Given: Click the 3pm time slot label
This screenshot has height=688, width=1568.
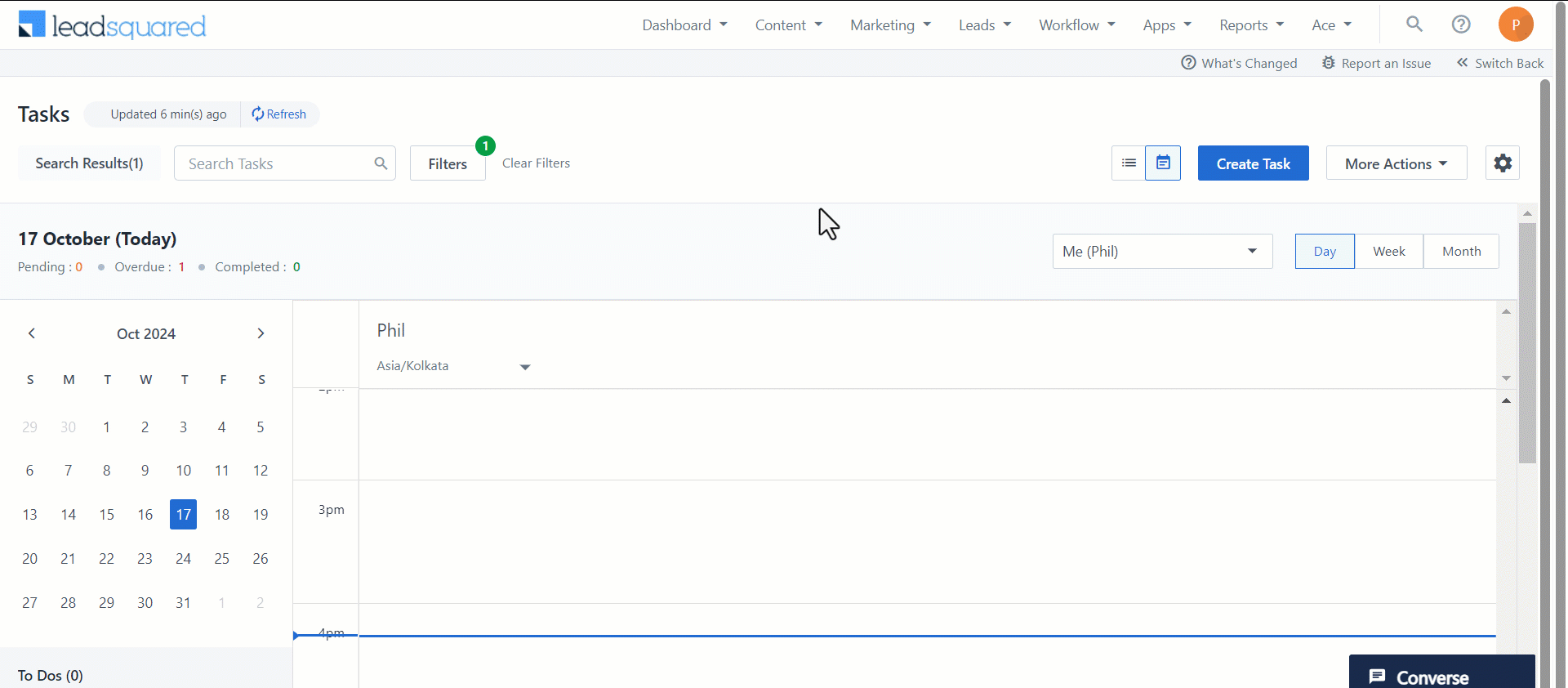Looking at the screenshot, I should tap(331, 510).
